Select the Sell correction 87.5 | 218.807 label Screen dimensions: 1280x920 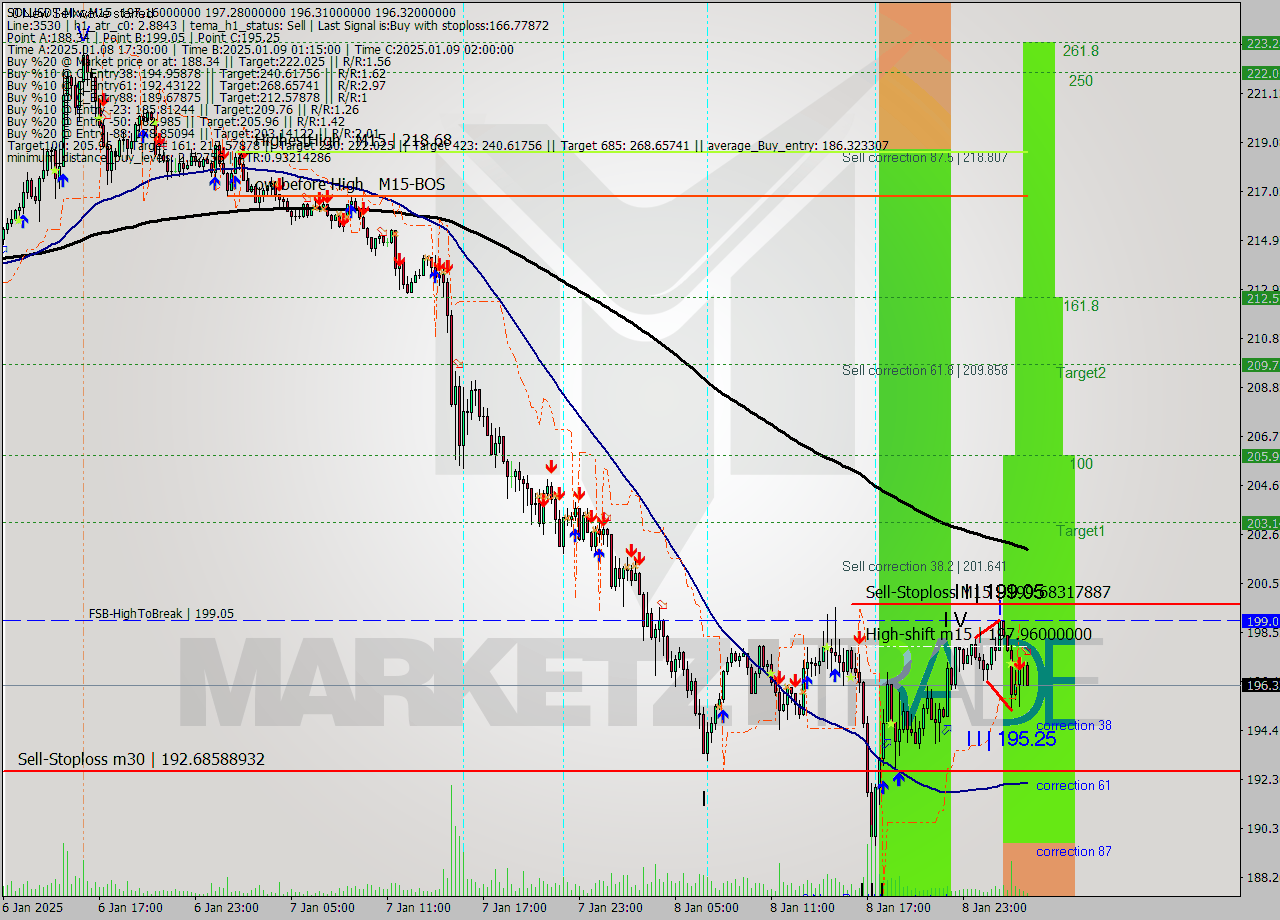tap(925, 158)
